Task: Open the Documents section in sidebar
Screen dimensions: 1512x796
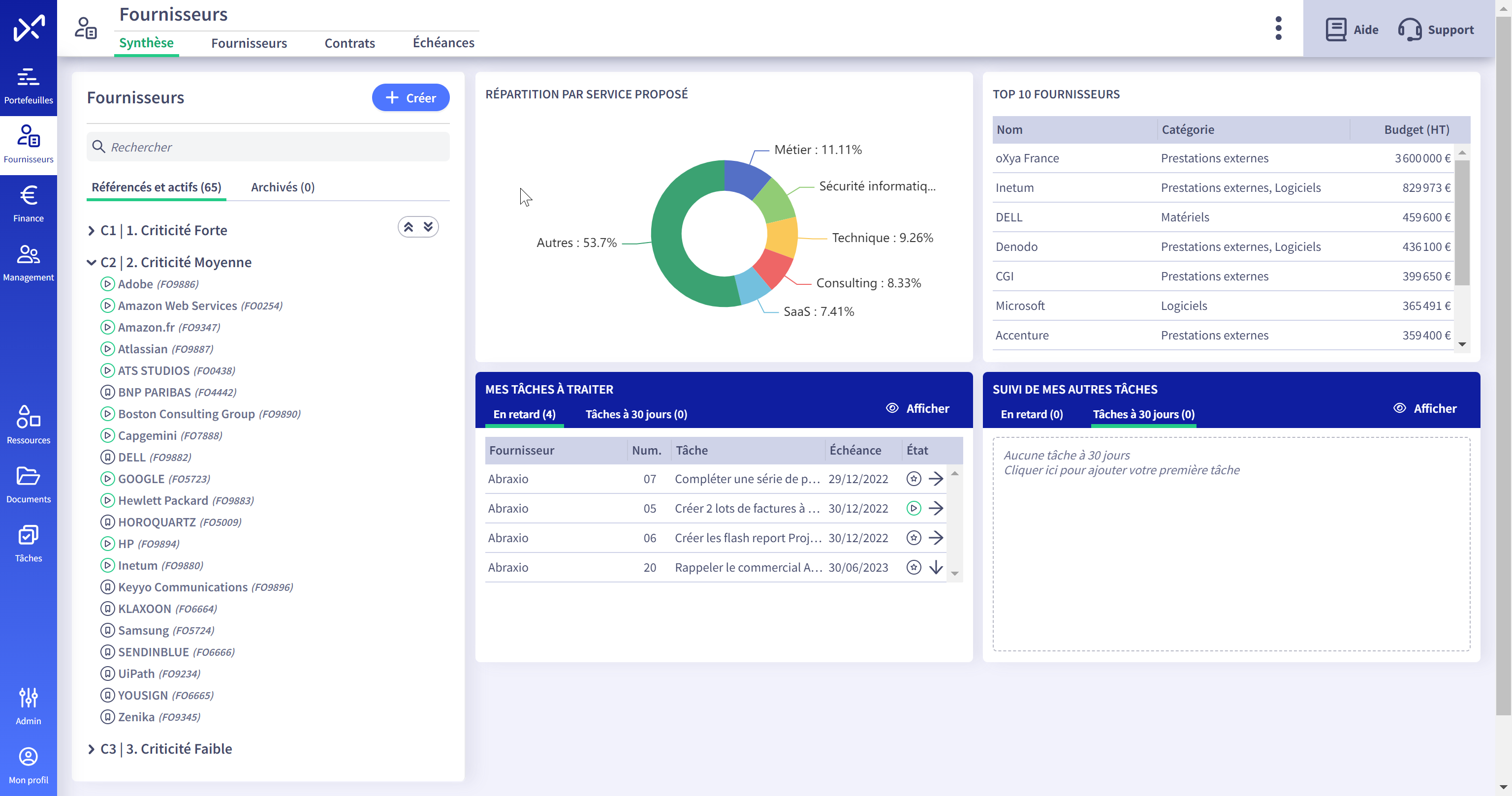Action: click(28, 485)
